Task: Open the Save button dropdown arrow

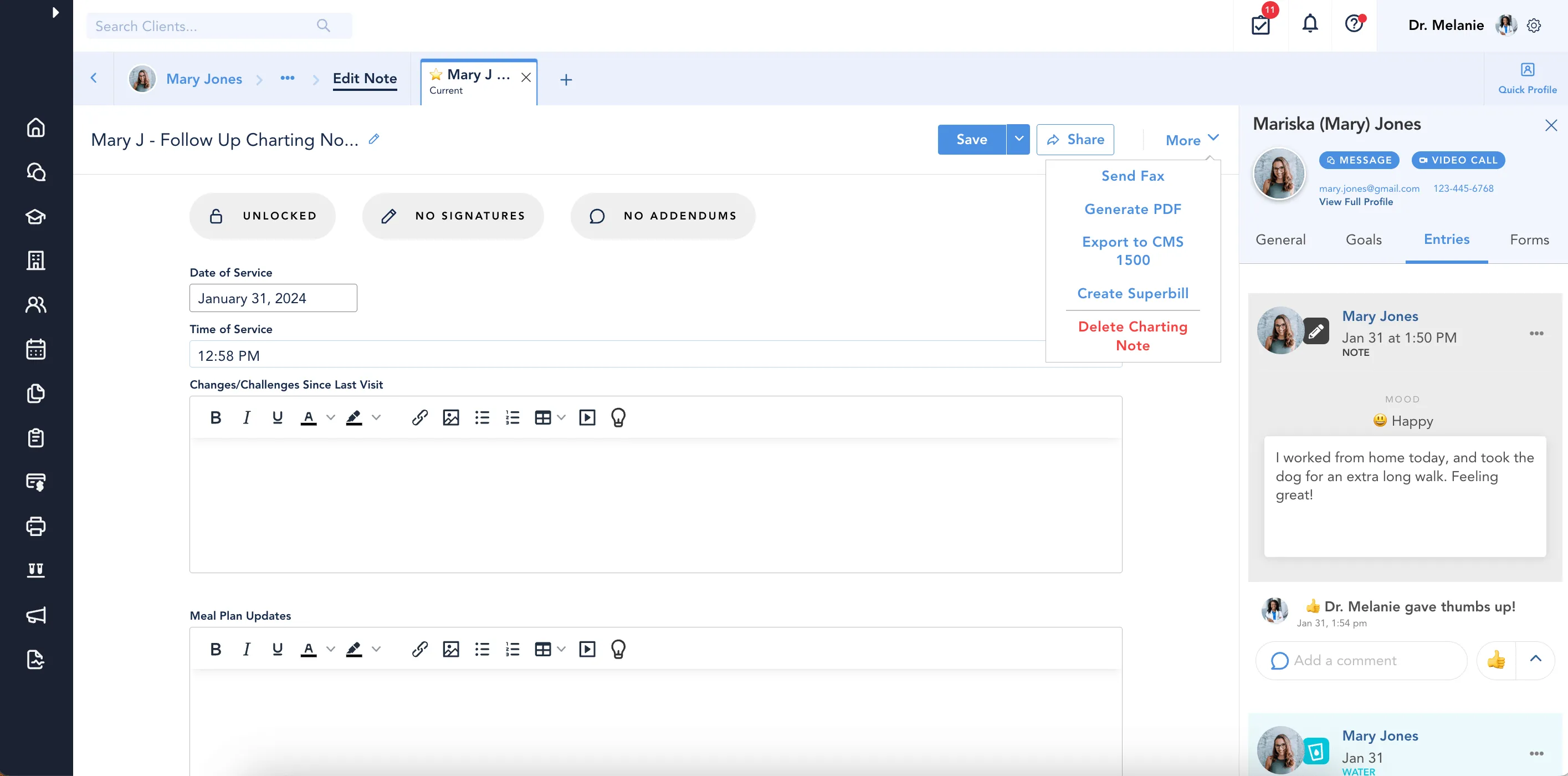Action: [1018, 139]
